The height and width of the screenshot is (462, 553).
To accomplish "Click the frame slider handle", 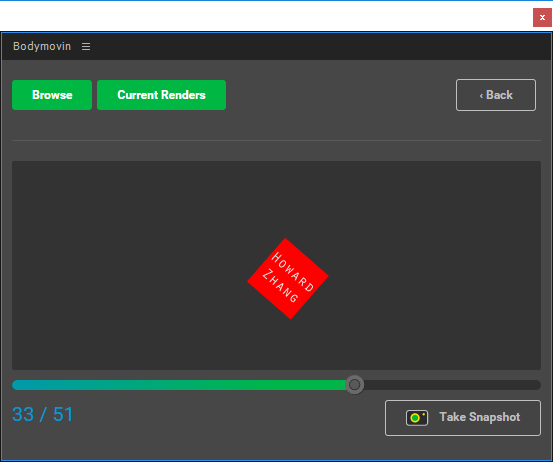I will tap(354, 385).
